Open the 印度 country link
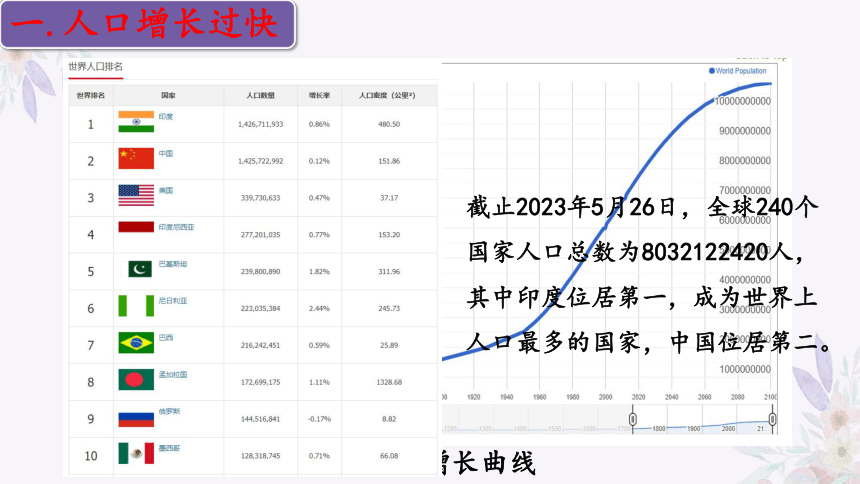Viewport: 860px width, 484px height. tap(166, 116)
